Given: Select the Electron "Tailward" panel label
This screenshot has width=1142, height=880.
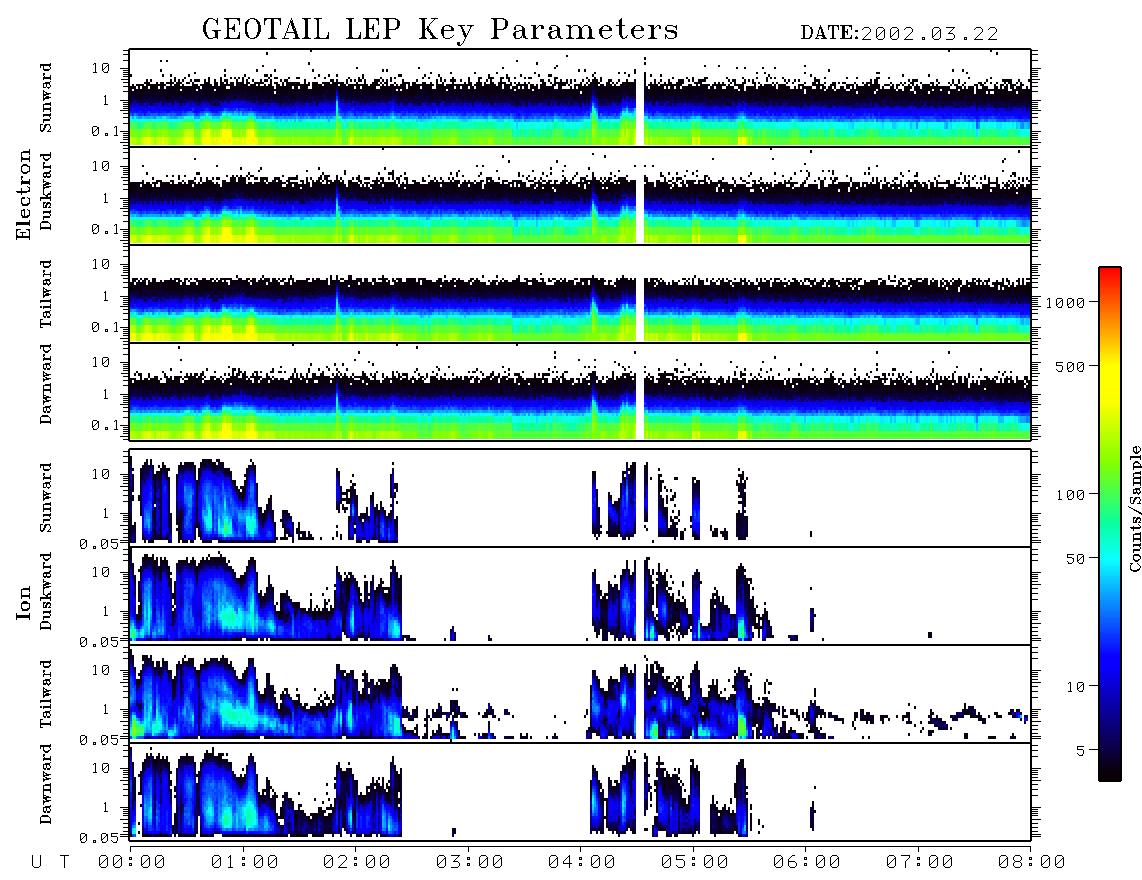Looking at the screenshot, I should [x=46, y=294].
